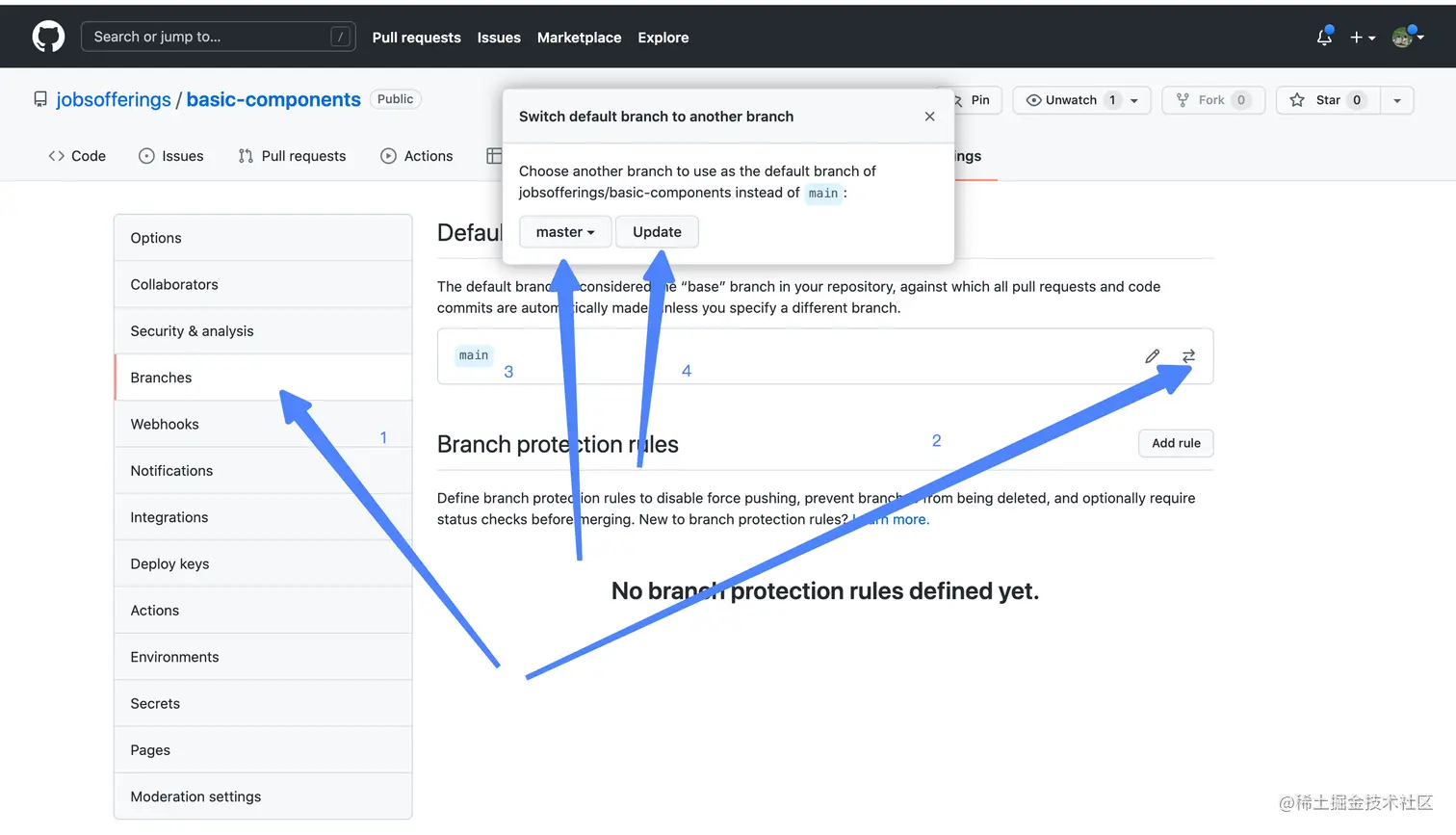Image resolution: width=1456 pixels, height=835 pixels.
Task: Switch to the repository Issues tab
Action: point(171,156)
